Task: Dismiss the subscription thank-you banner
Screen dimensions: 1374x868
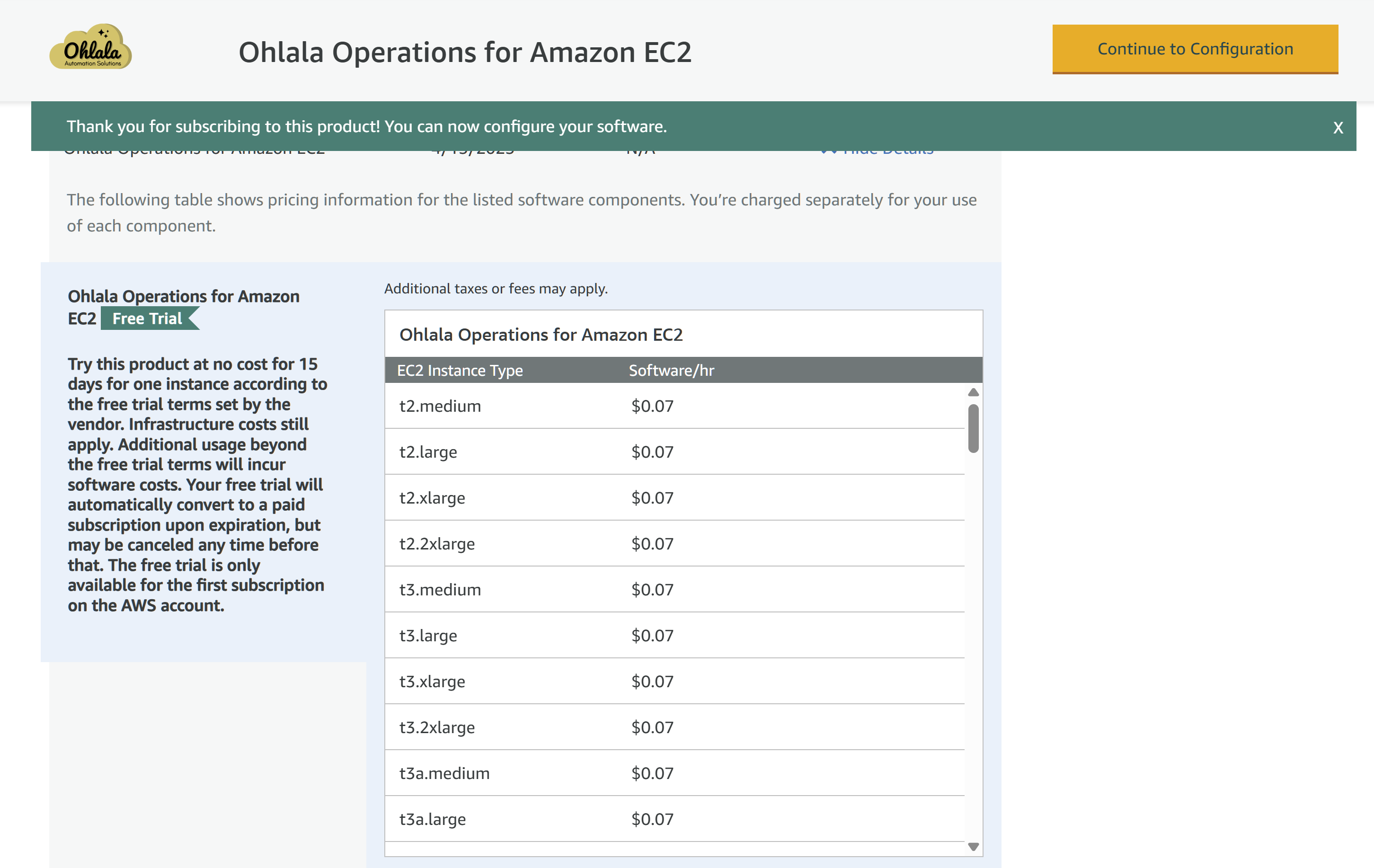Action: tap(1338, 127)
